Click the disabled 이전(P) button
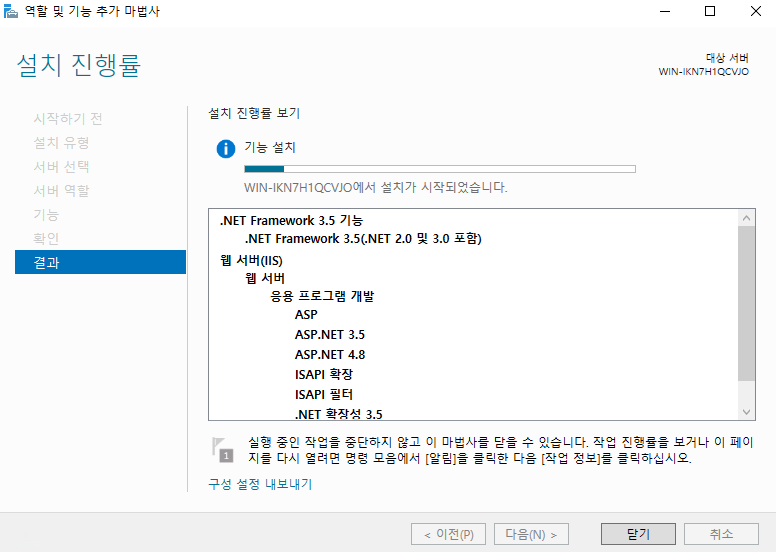 click(448, 534)
